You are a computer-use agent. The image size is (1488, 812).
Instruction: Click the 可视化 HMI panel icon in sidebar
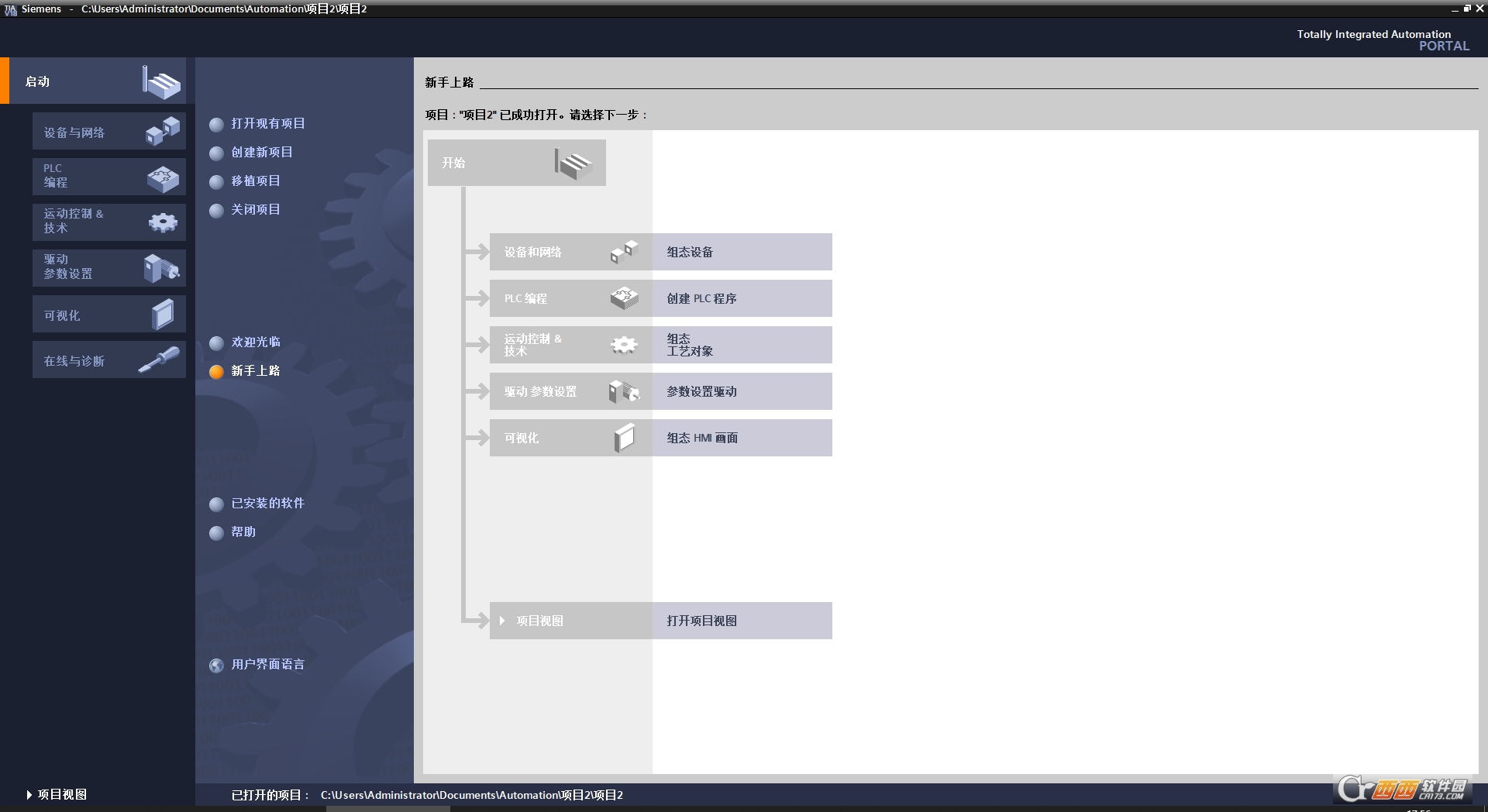point(163,315)
